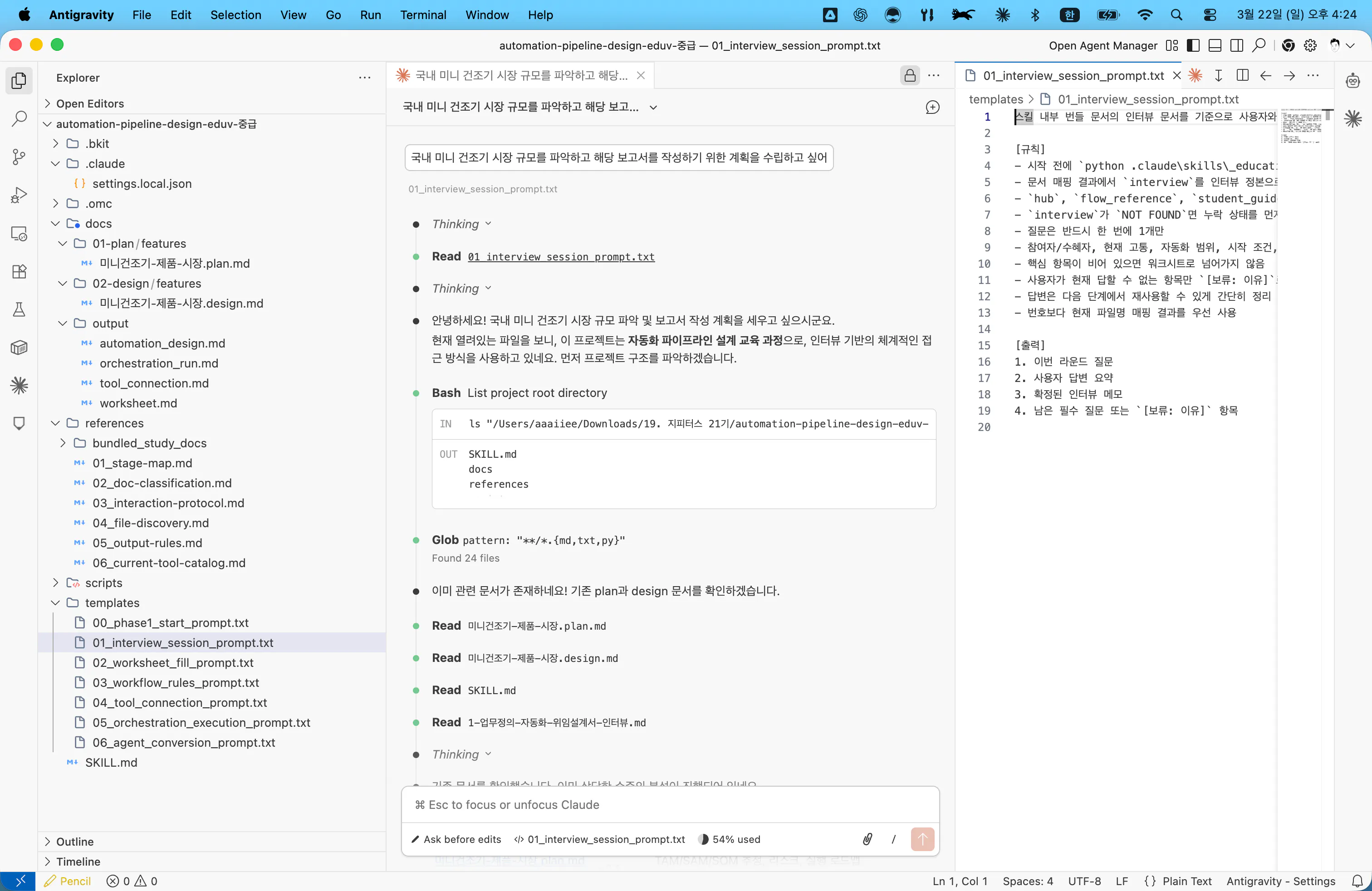Image resolution: width=1372 pixels, height=891 pixels.
Task: Toggle the primary sidebar visibility icon
Action: click(x=1193, y=45)
